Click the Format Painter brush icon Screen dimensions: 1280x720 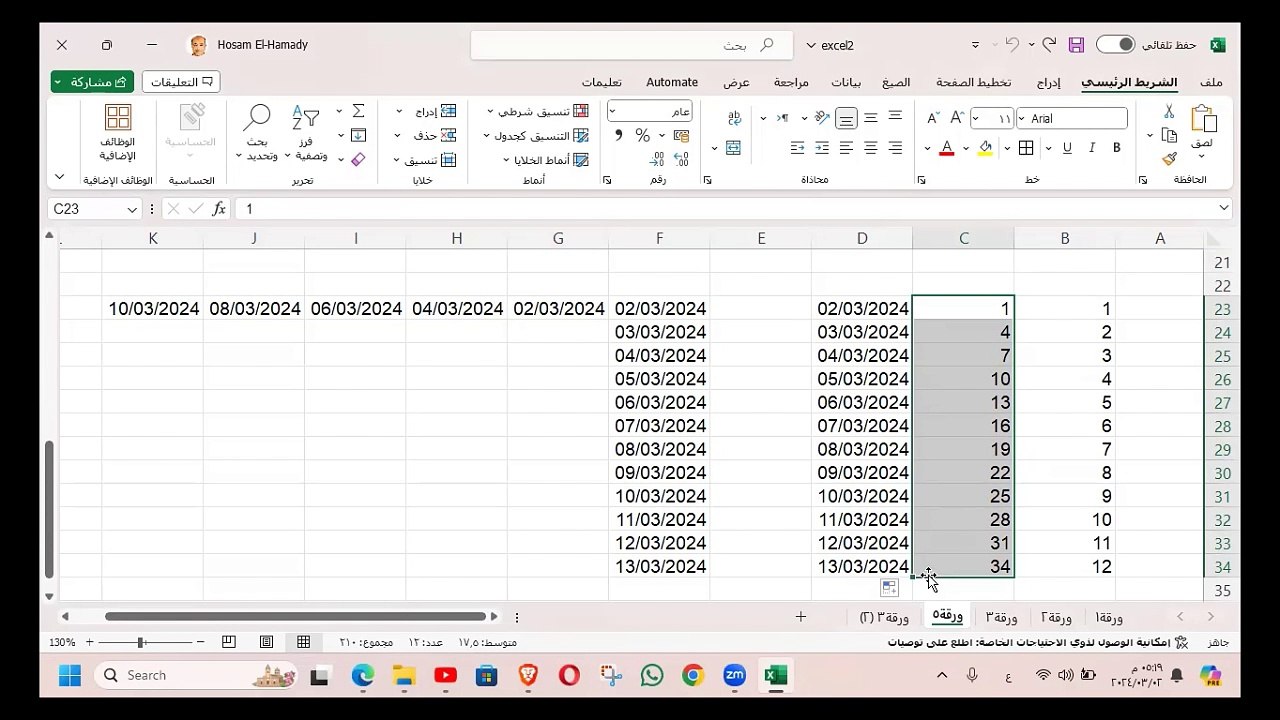[x=1169, y=159]
